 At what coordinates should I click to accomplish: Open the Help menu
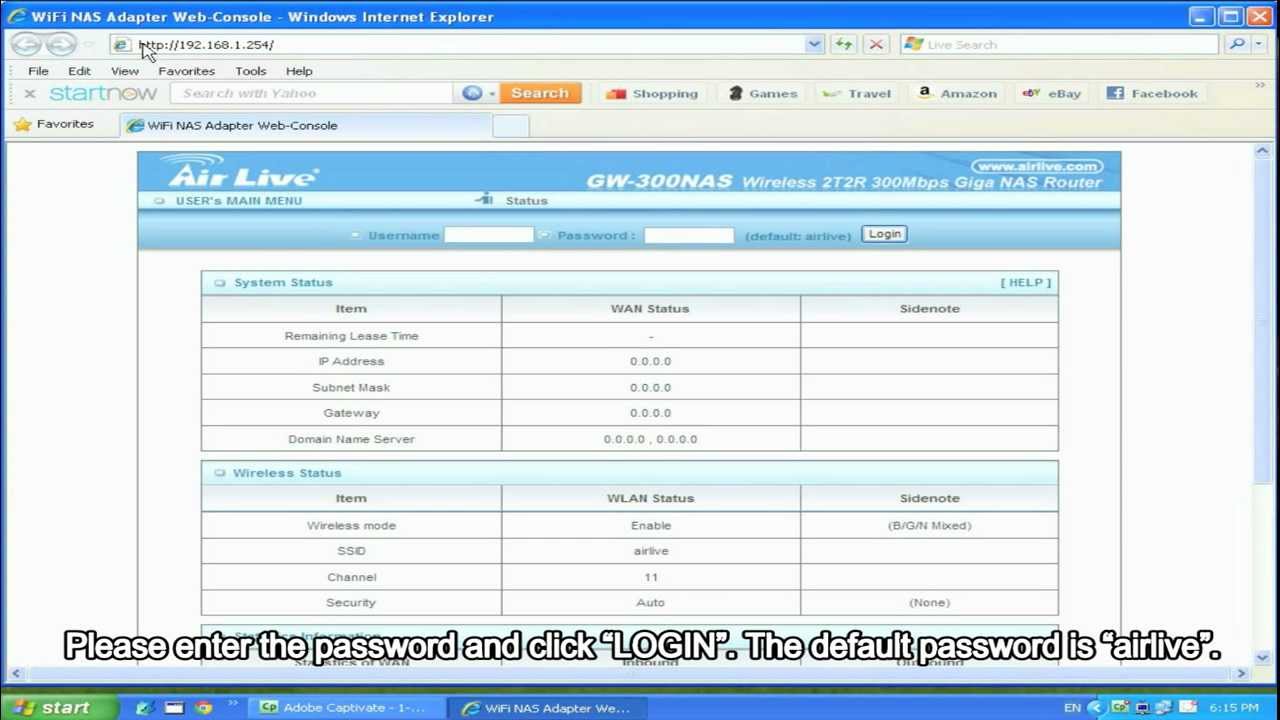[299, 71]
